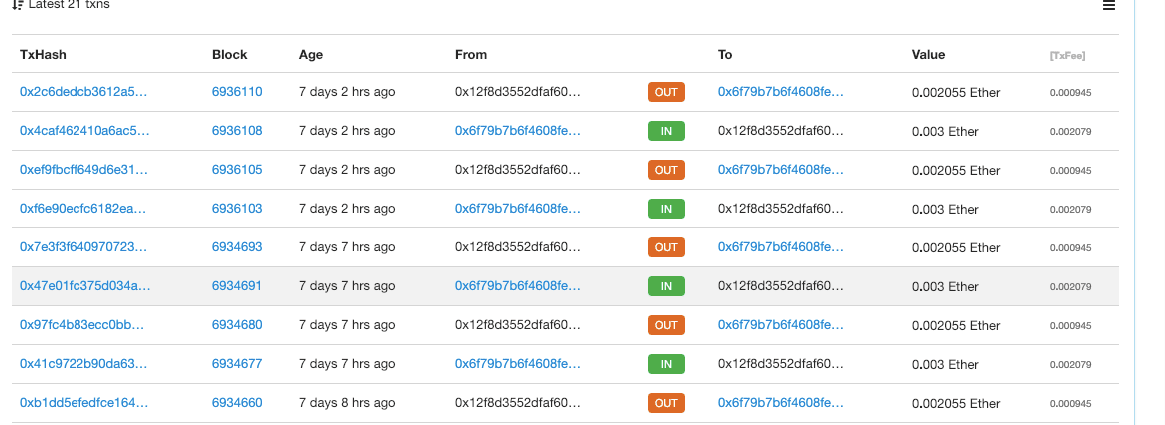Go to block 6936108 details

point(237,131)
